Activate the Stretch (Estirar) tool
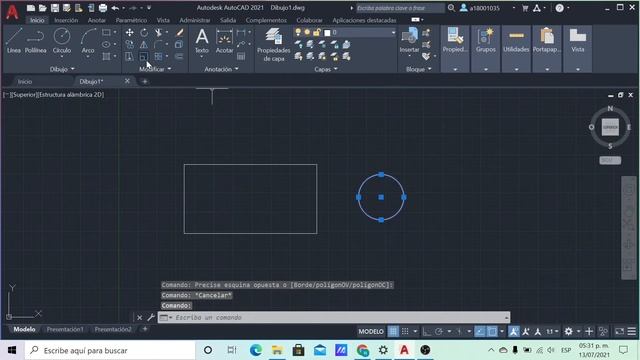 (129, 57)
